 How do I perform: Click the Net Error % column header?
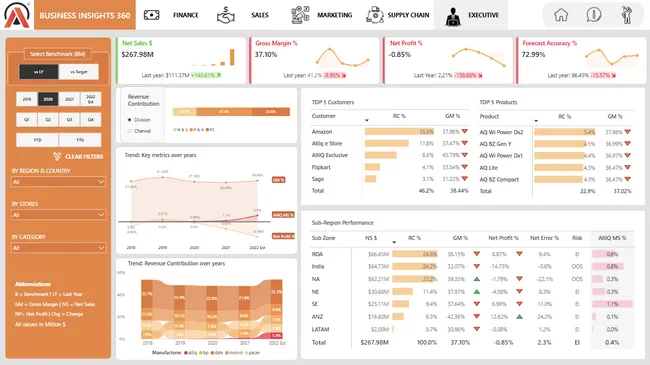coord(544,238)
